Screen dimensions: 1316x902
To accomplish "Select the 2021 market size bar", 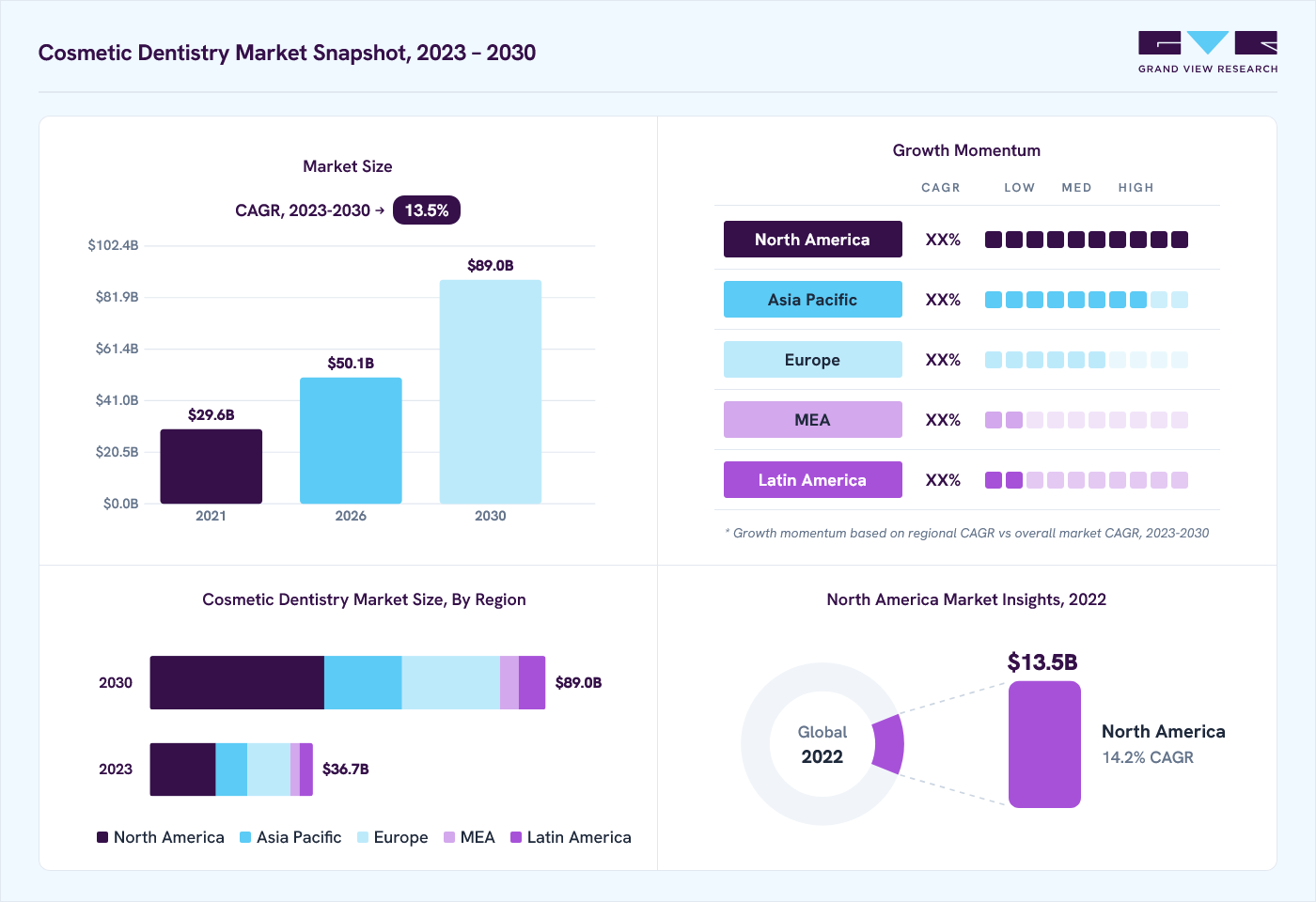I will pos(211,466).
